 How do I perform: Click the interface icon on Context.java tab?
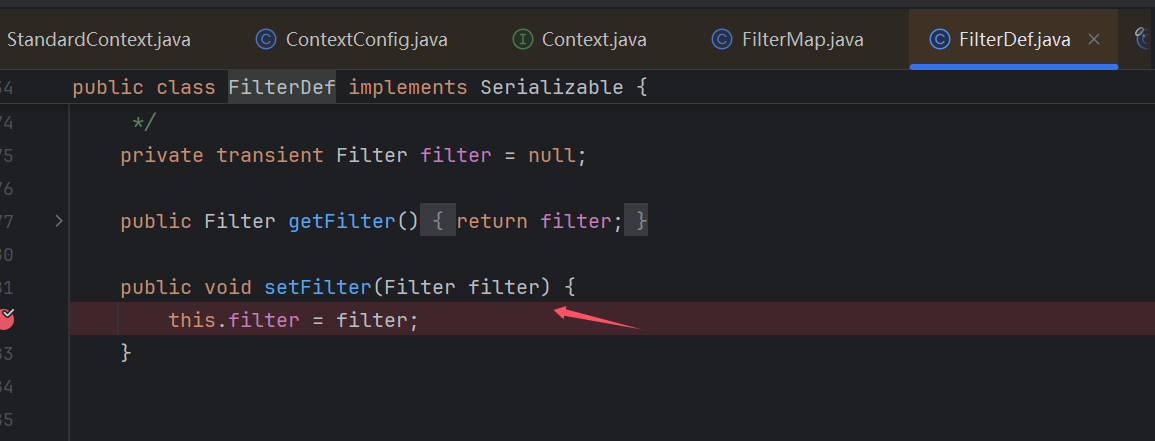click(523, 39)
